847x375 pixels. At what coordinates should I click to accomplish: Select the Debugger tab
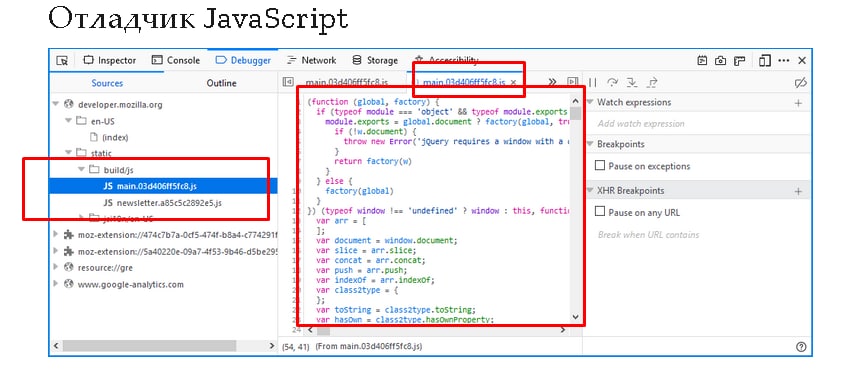(x=243, y=61)
